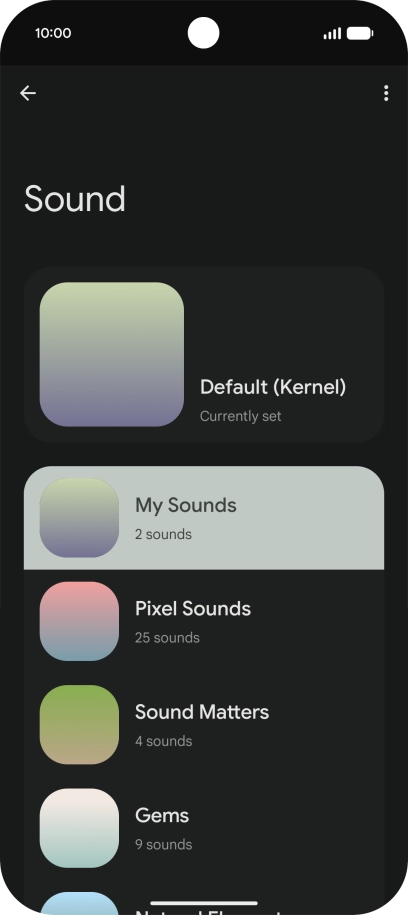
Task: Tap the large Default sound artwork
Action: coord(111,354)
